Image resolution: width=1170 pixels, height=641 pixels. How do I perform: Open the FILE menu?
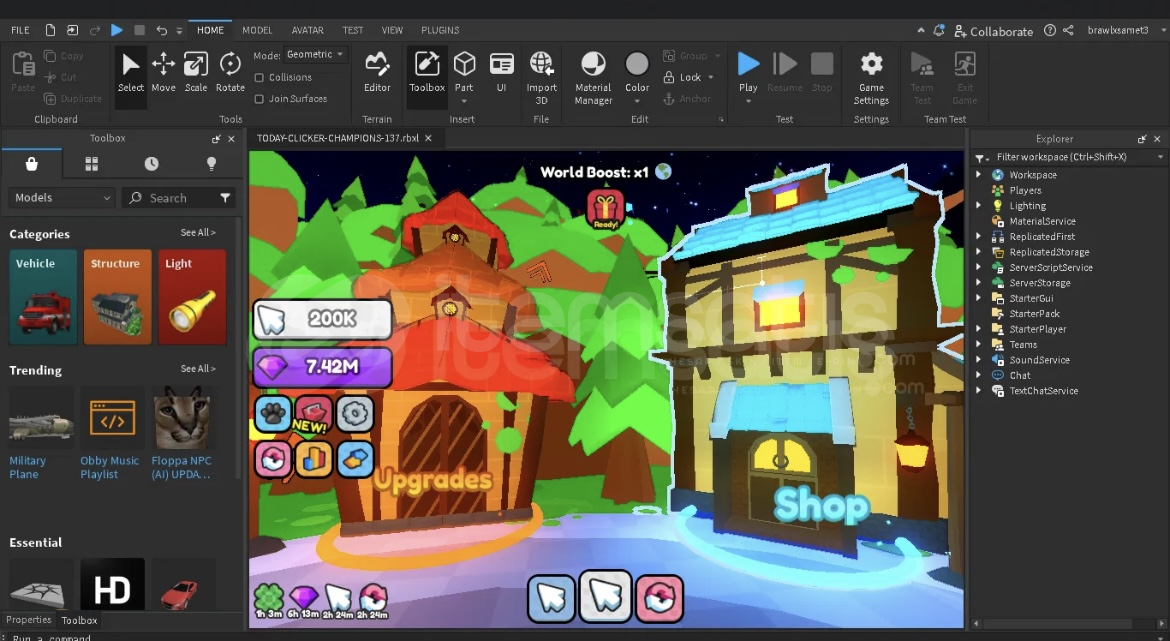pos(20,31)
